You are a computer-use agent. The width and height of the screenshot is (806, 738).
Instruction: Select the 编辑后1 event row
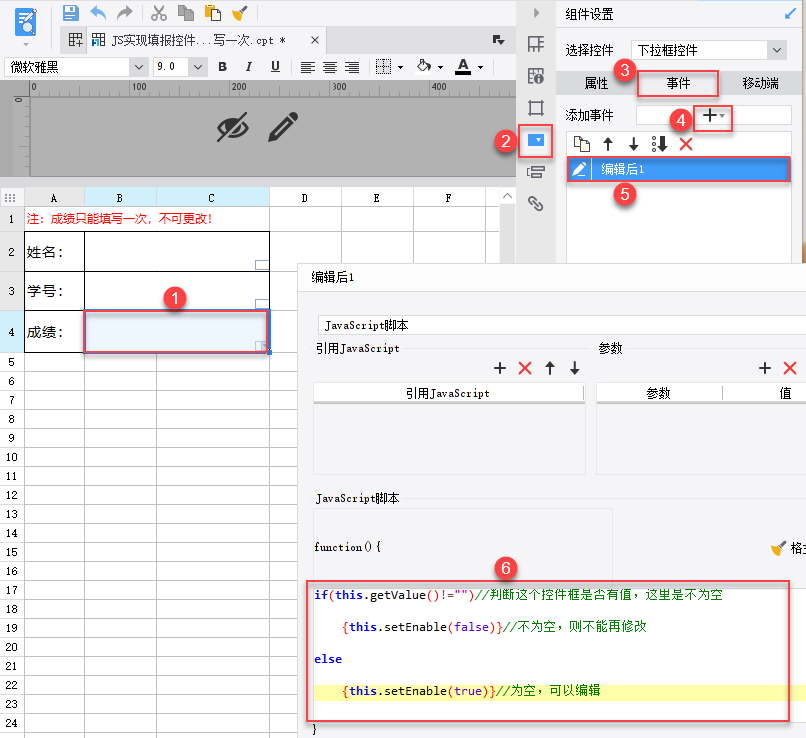[679, 169]
